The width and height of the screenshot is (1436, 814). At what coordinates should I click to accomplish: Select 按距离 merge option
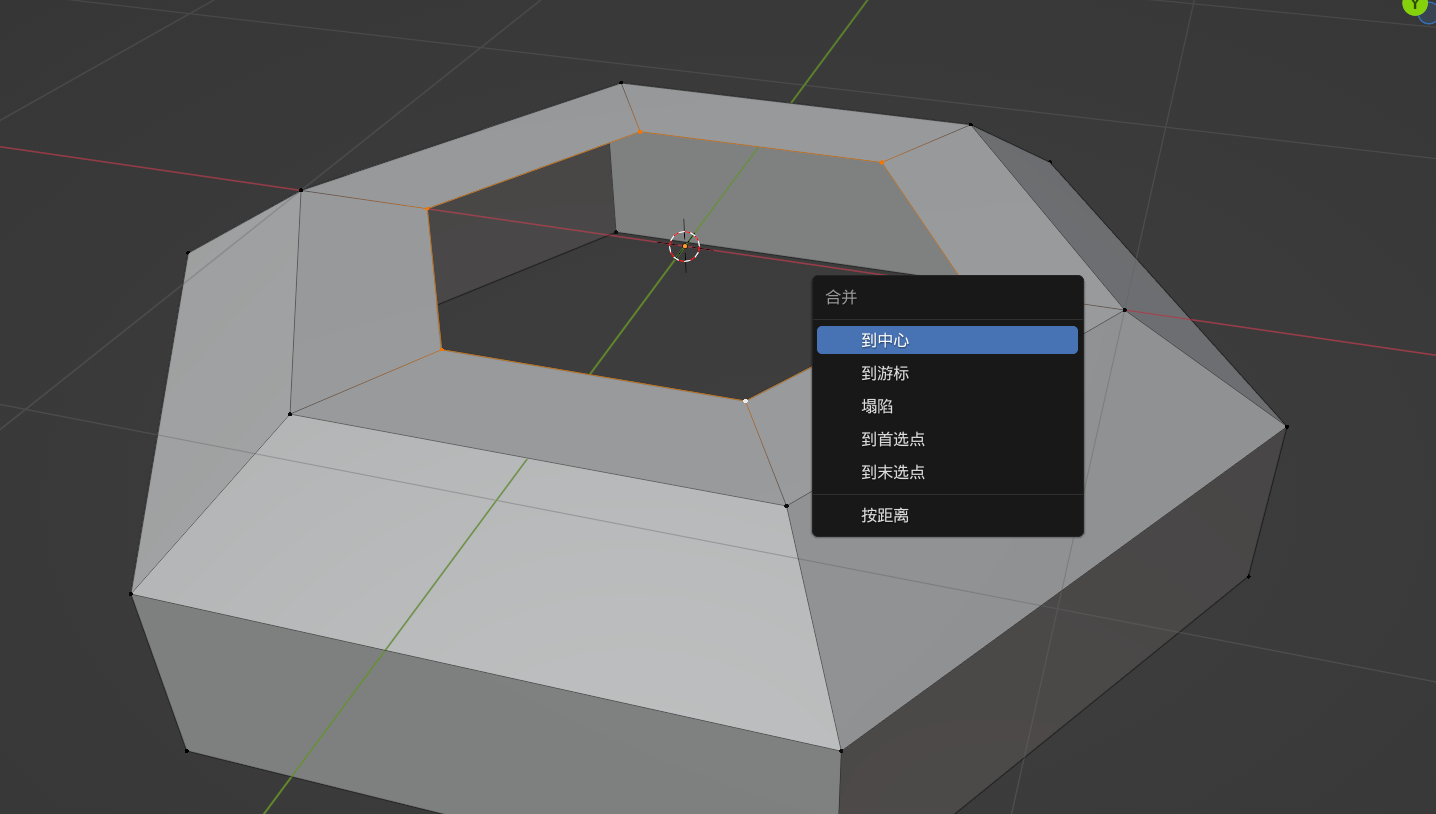947,515
